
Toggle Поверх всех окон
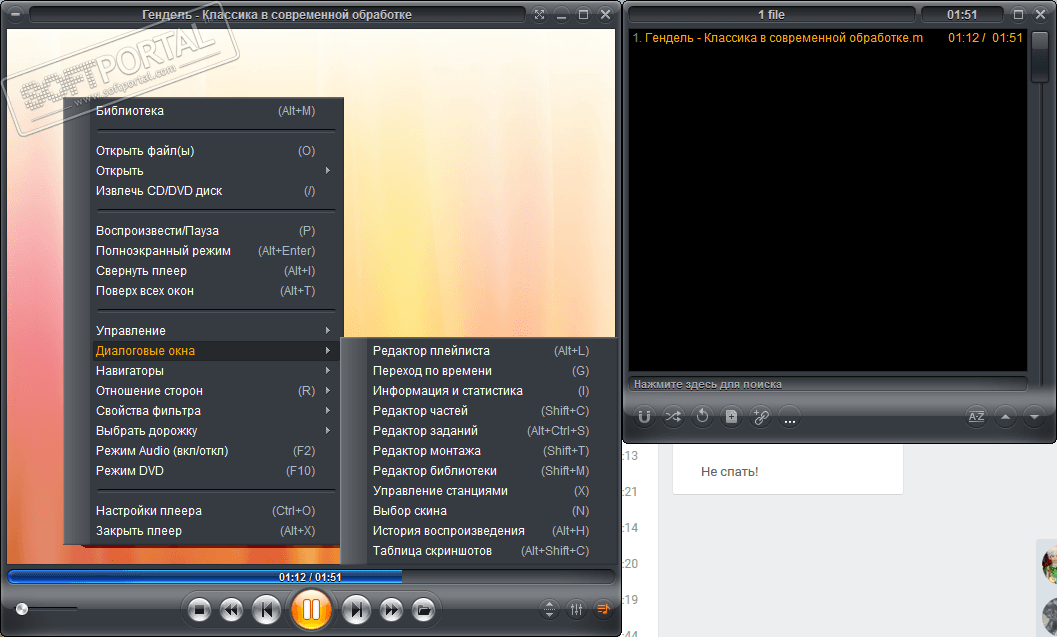[206, 291]
